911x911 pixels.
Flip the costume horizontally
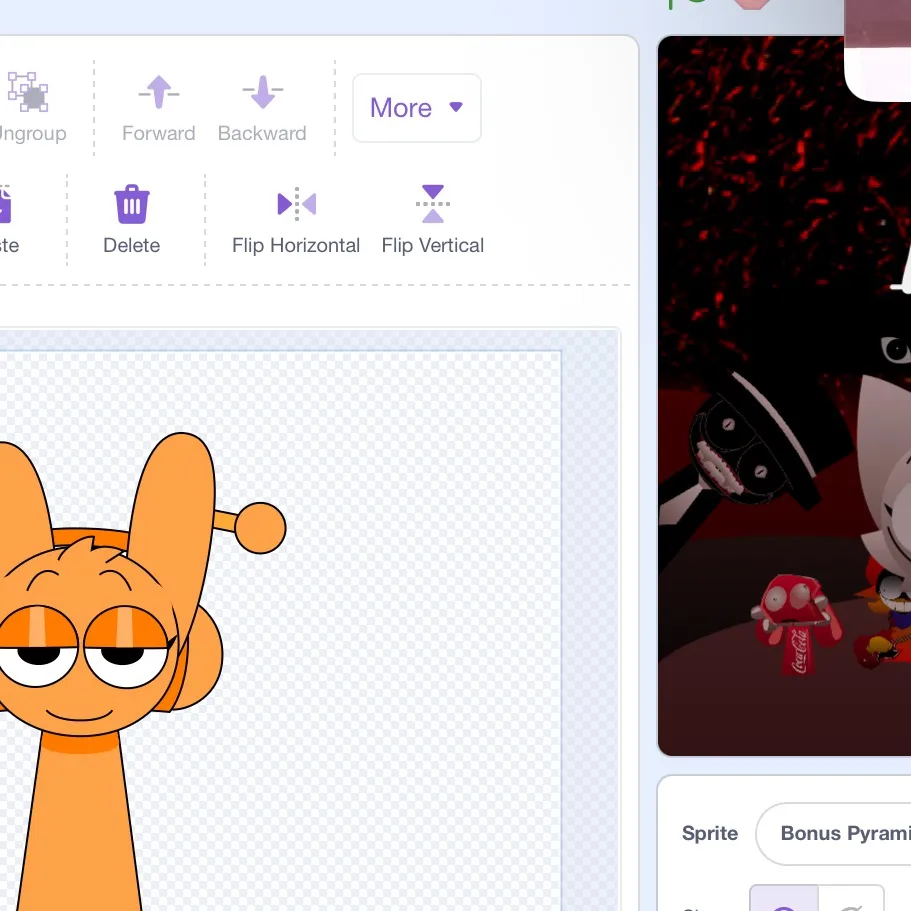[296, 220]
